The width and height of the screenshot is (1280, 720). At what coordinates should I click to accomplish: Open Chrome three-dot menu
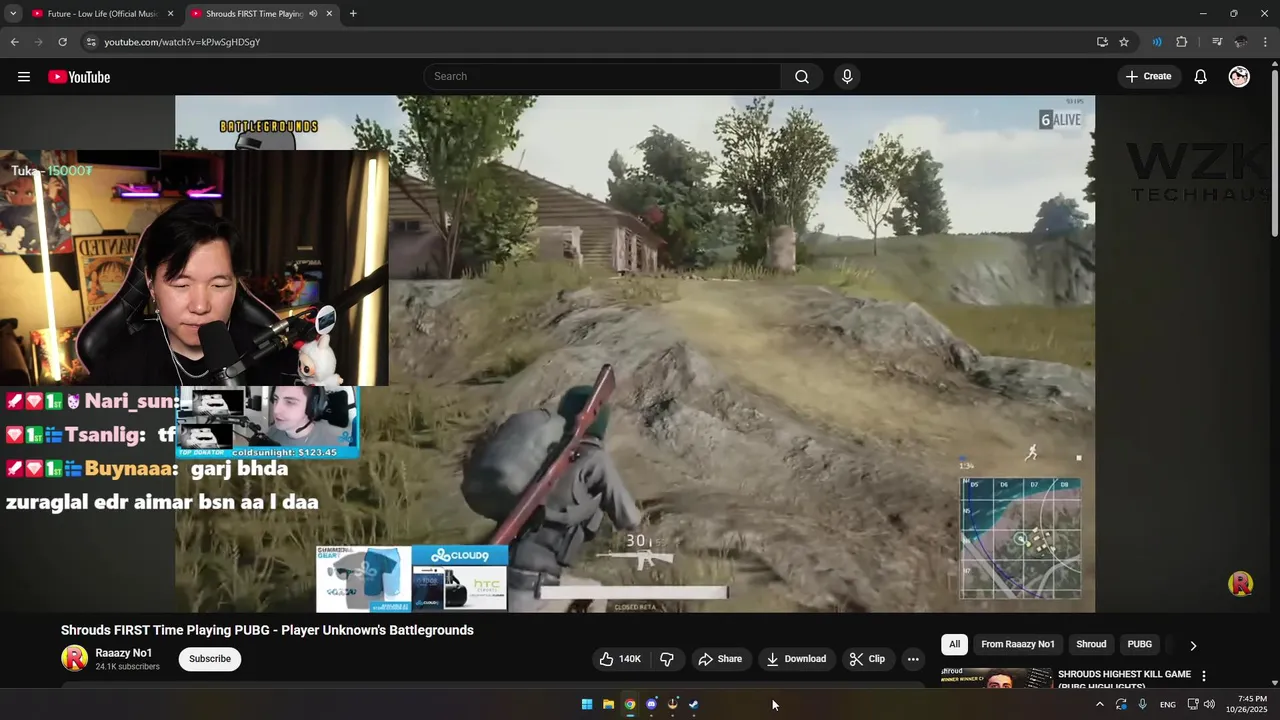click(1266, 42)
